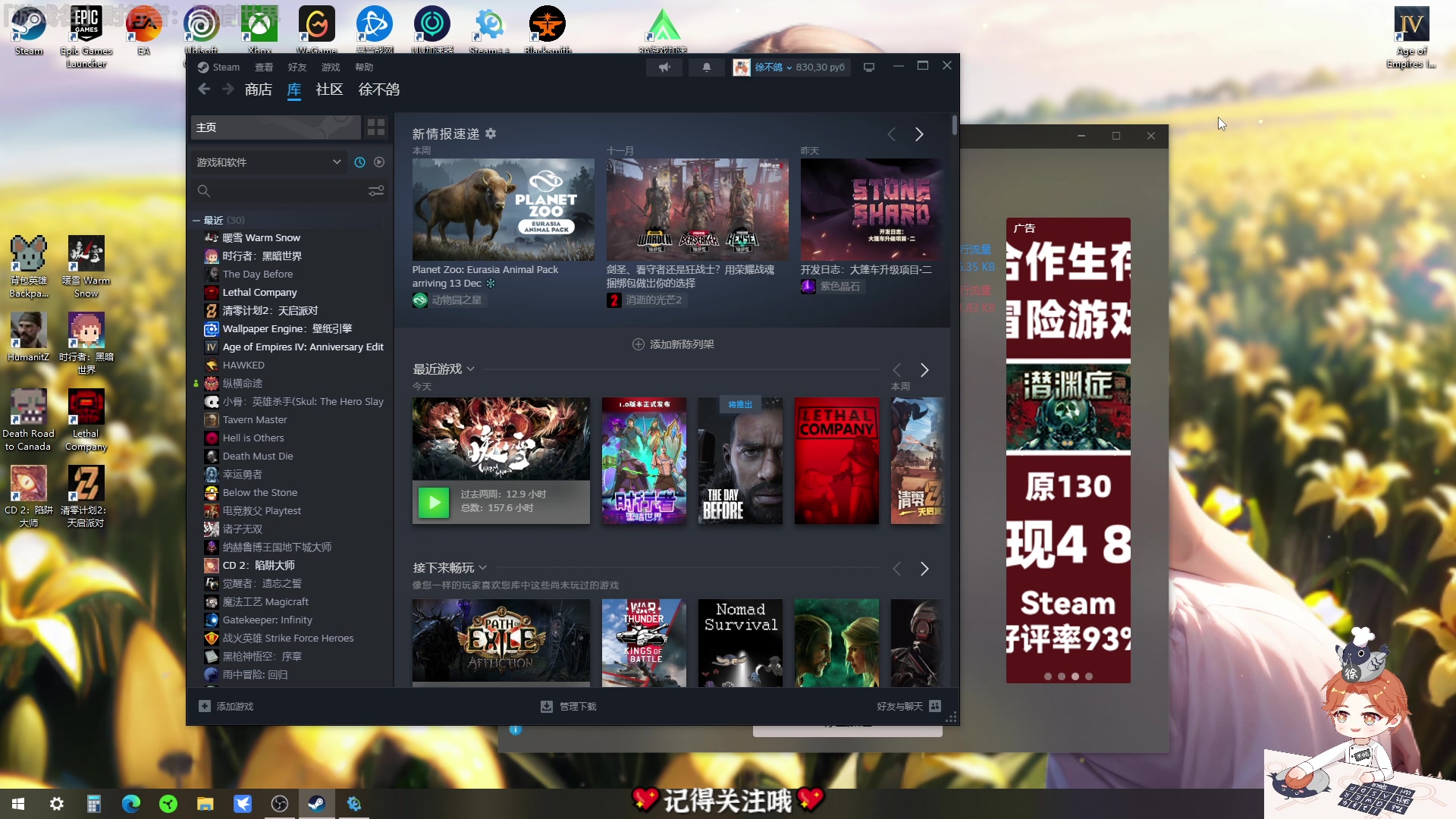1456x819 pixels.
Task: Open the taskbar settings gear
Action: pos(56,804)
